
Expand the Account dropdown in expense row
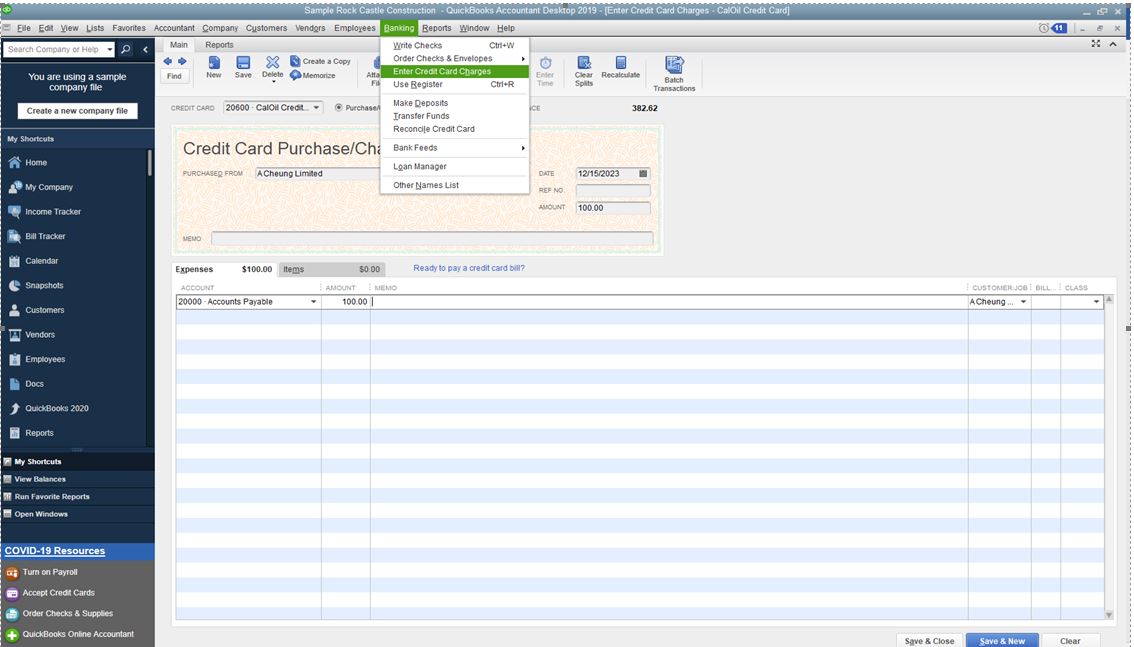(313, 302)
